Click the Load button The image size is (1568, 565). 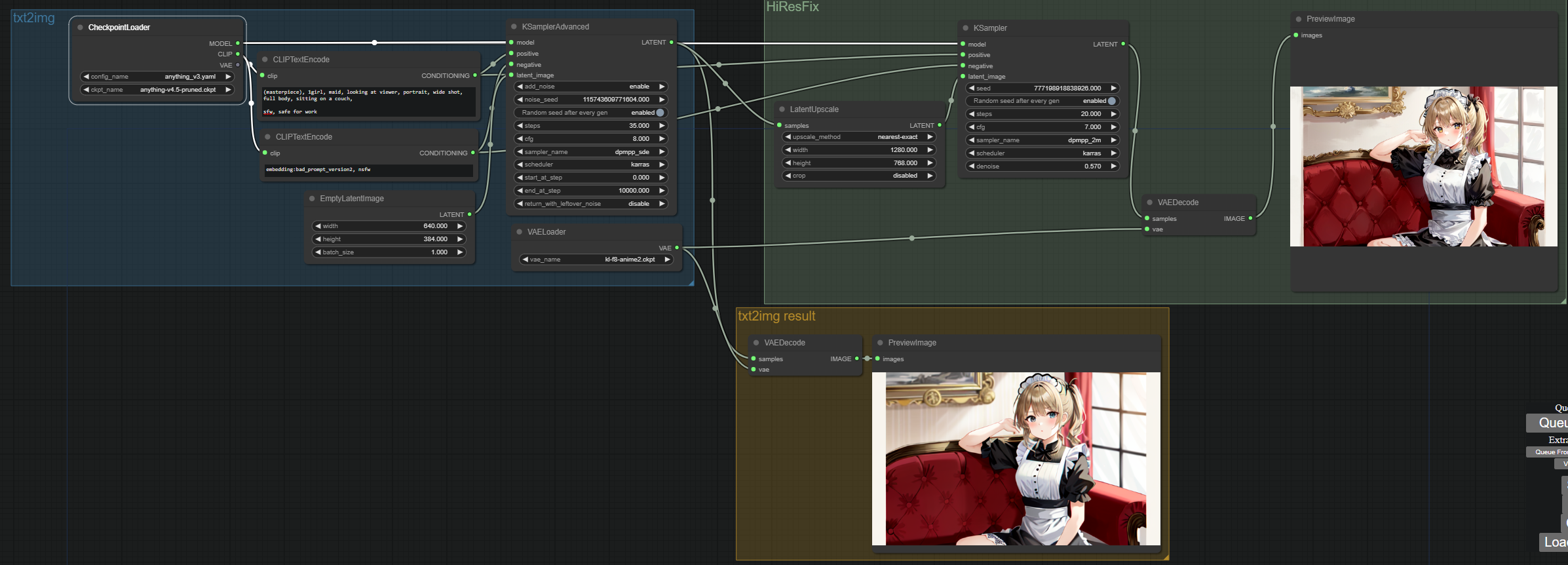point(1554,542)
